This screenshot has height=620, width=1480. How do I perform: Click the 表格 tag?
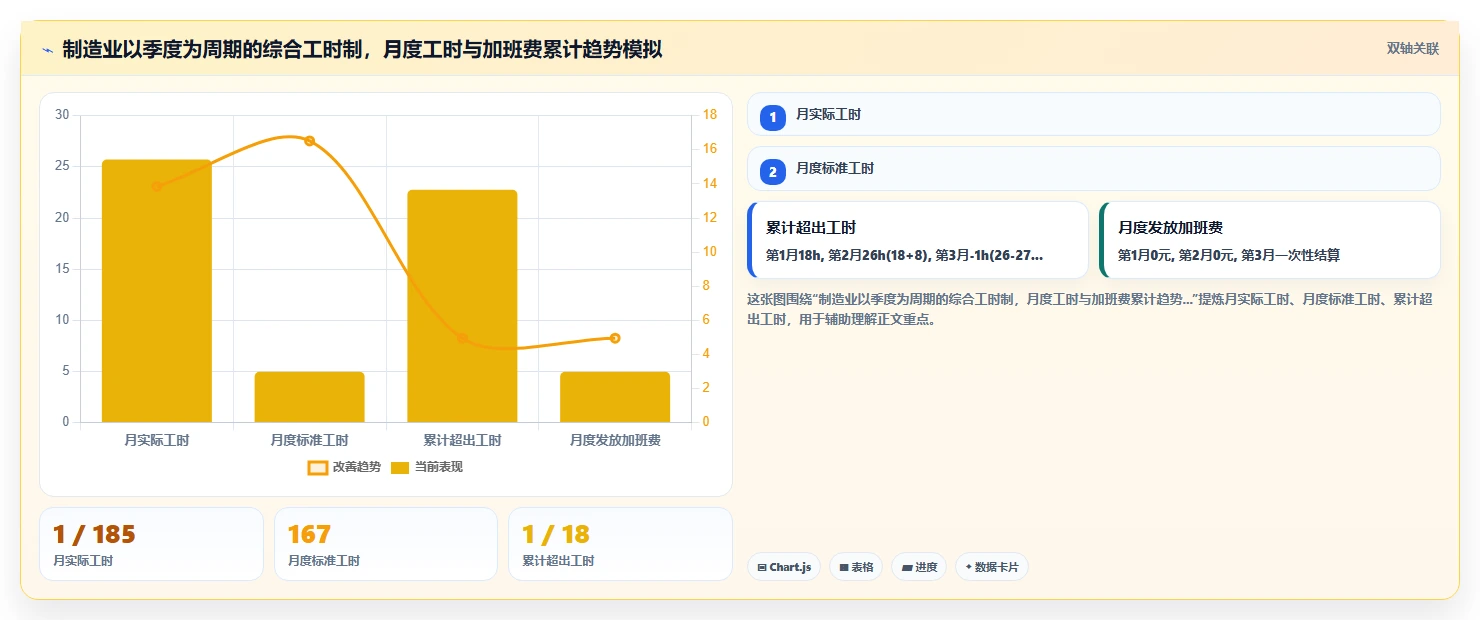(x=856, y=567)
